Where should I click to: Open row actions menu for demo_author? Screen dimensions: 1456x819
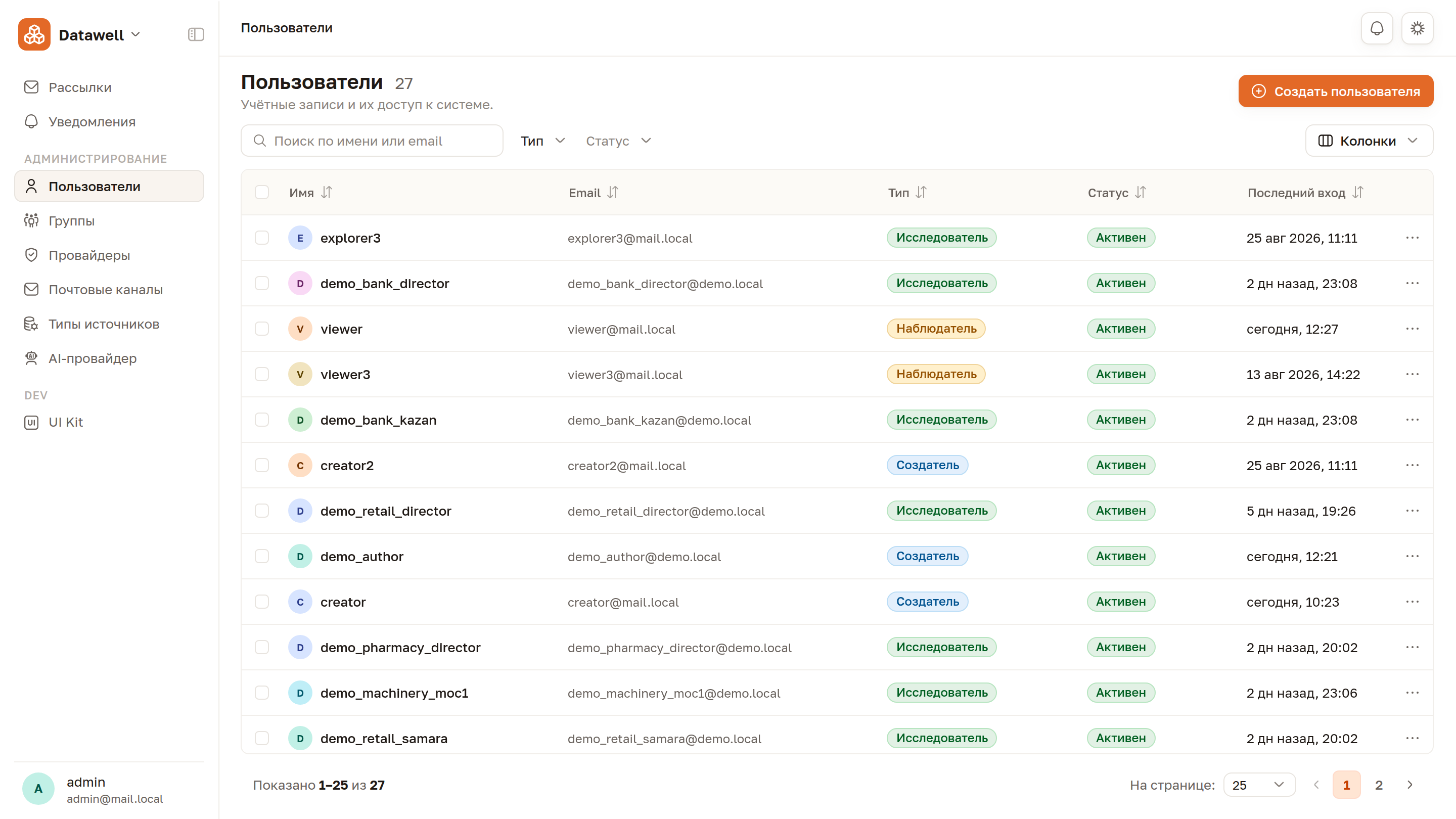point(1412,556)
